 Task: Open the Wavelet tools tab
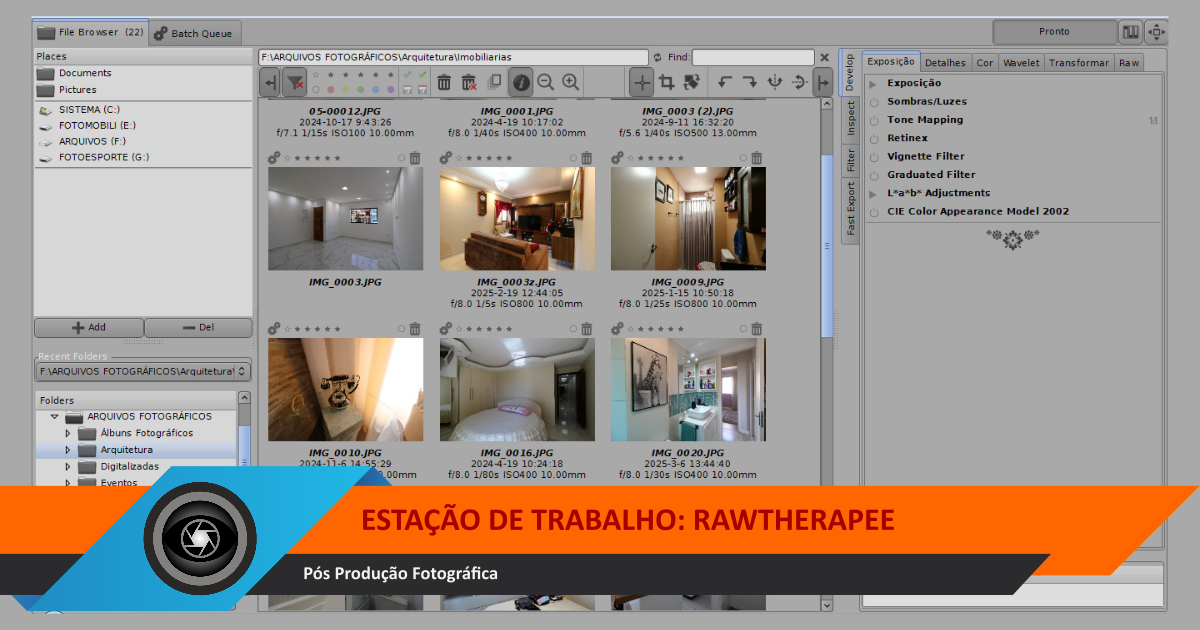(x=1021, y=63)
